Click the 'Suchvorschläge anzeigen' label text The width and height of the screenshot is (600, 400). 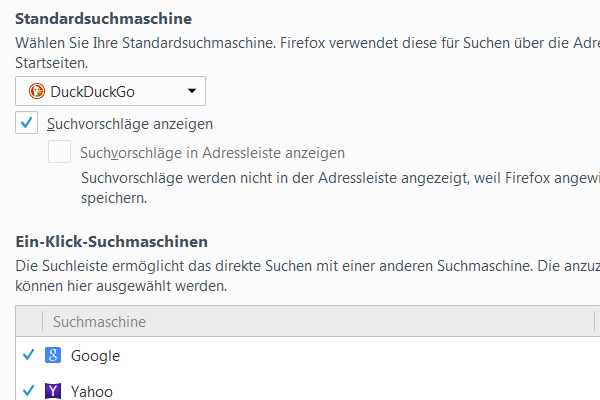tap(130, 124)
